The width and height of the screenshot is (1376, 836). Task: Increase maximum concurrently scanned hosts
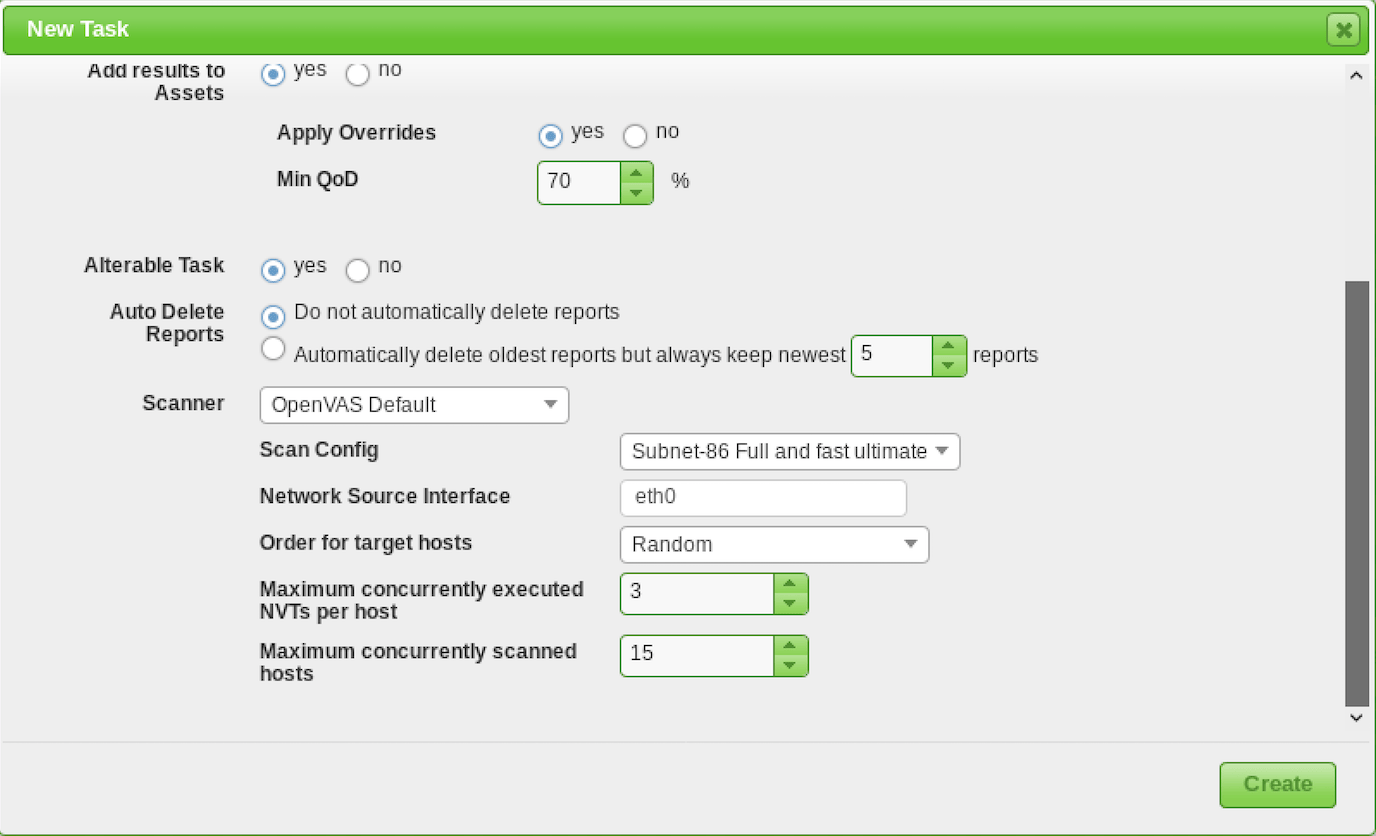pyautogui.click(x=790, y=646)
